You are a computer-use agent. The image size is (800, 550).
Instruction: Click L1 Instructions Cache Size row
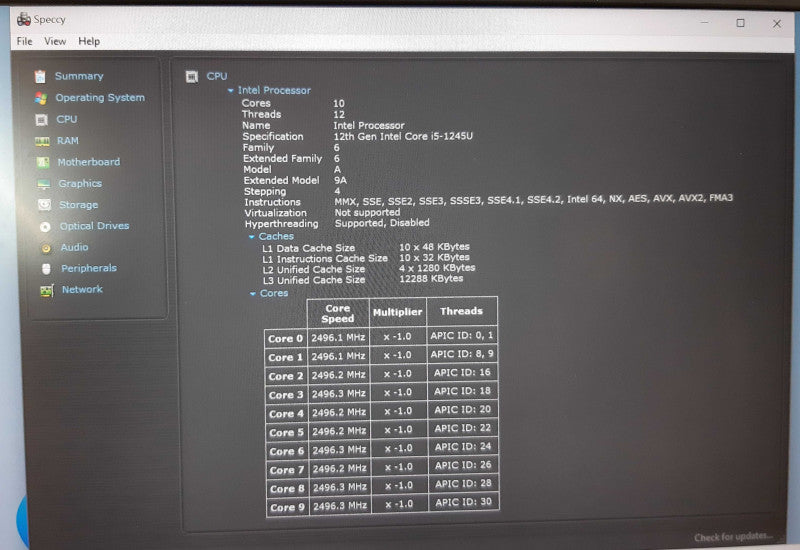(x=366, y=258)
